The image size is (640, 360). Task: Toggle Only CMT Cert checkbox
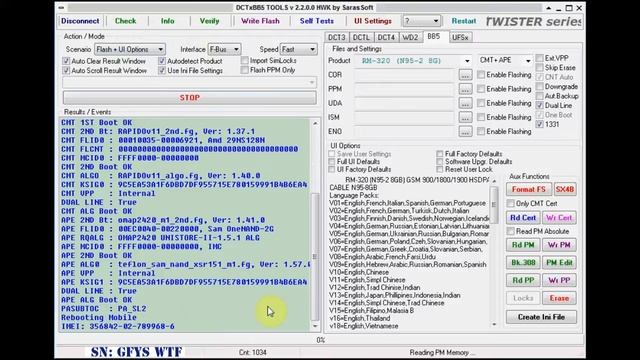click(x=511, y=203)
